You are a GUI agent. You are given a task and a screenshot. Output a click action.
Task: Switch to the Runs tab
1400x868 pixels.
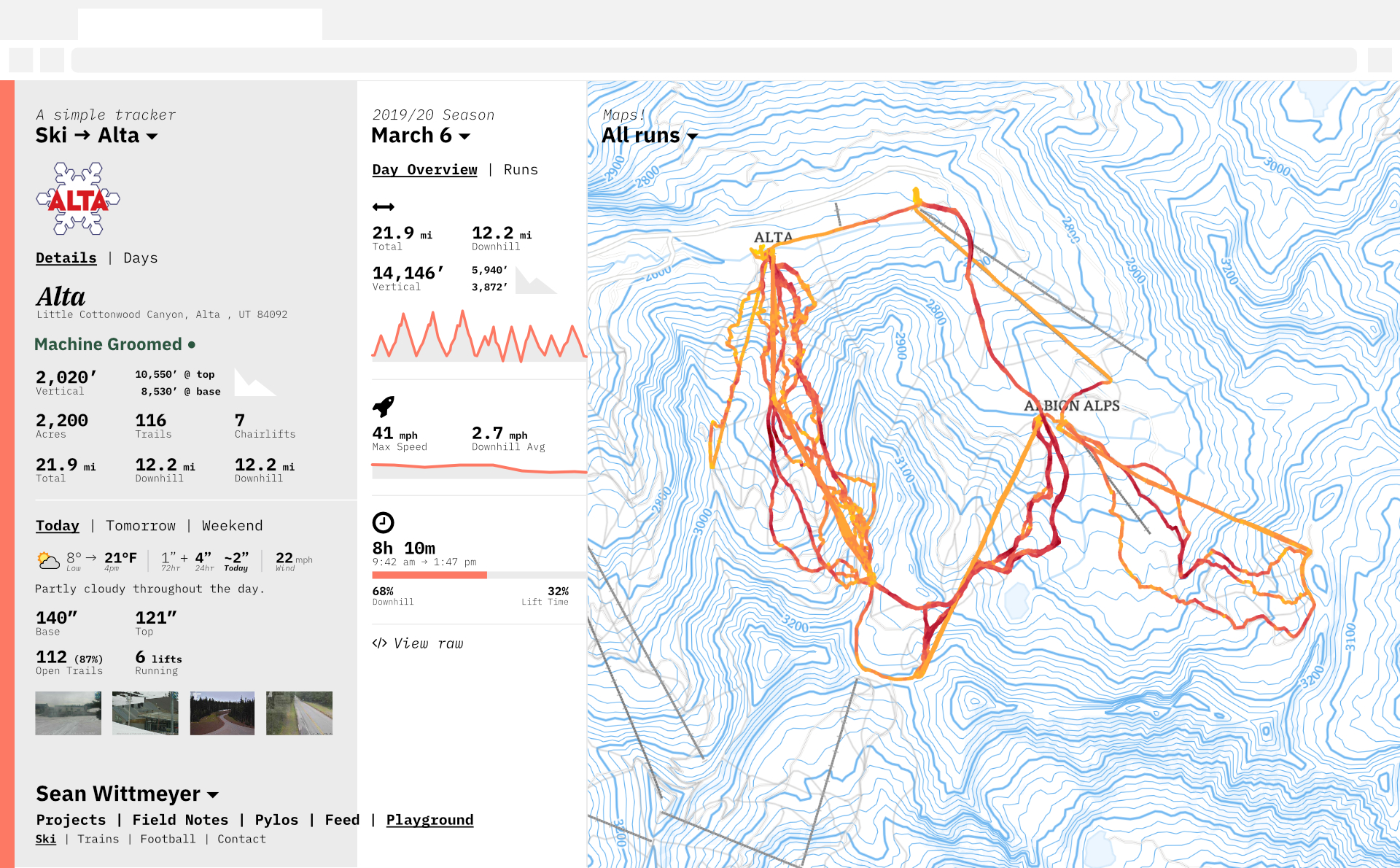click(x=521, y=170)
